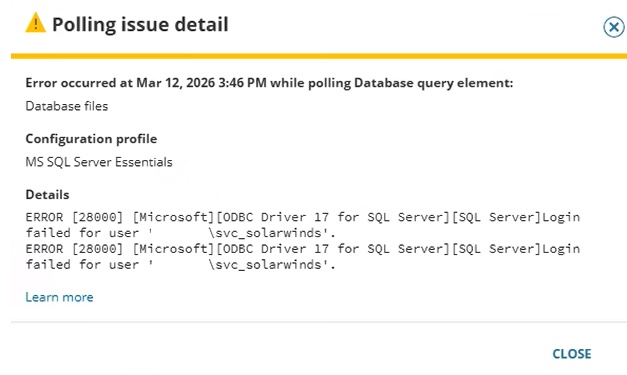This screenshot has height=375, width=627.
Task: Click svc_solarwinds in the first error message
Action: click(268, 233)
